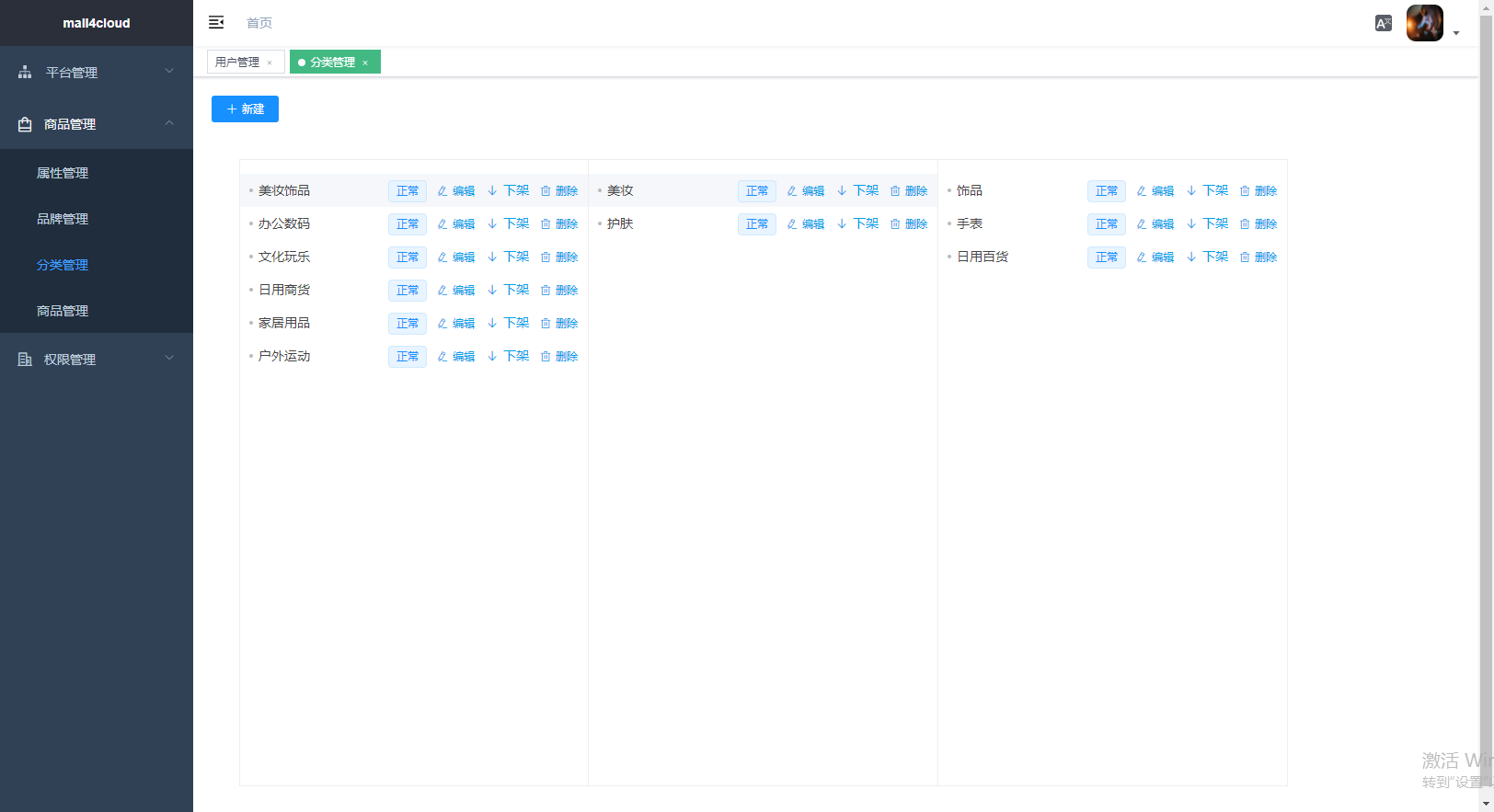The image size is (1494, 812).
Task: Click delete trash icon for 手表
Action: coord(1245,224)
